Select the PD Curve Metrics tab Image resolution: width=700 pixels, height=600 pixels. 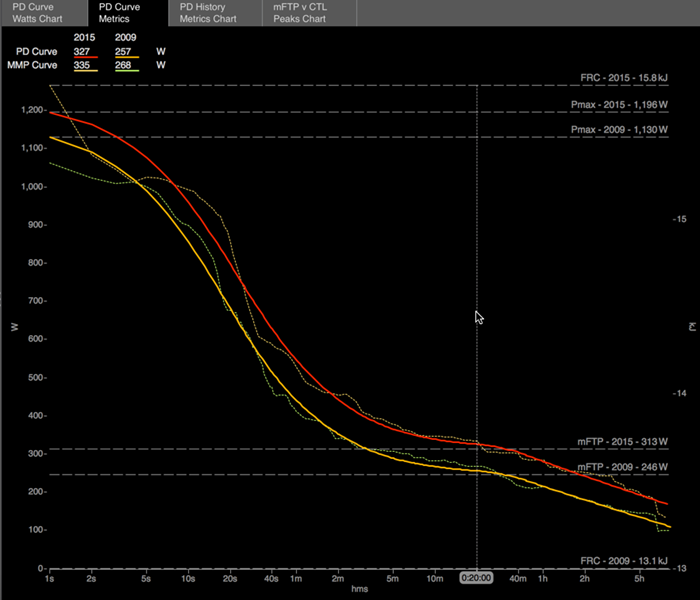click(128, 13)
